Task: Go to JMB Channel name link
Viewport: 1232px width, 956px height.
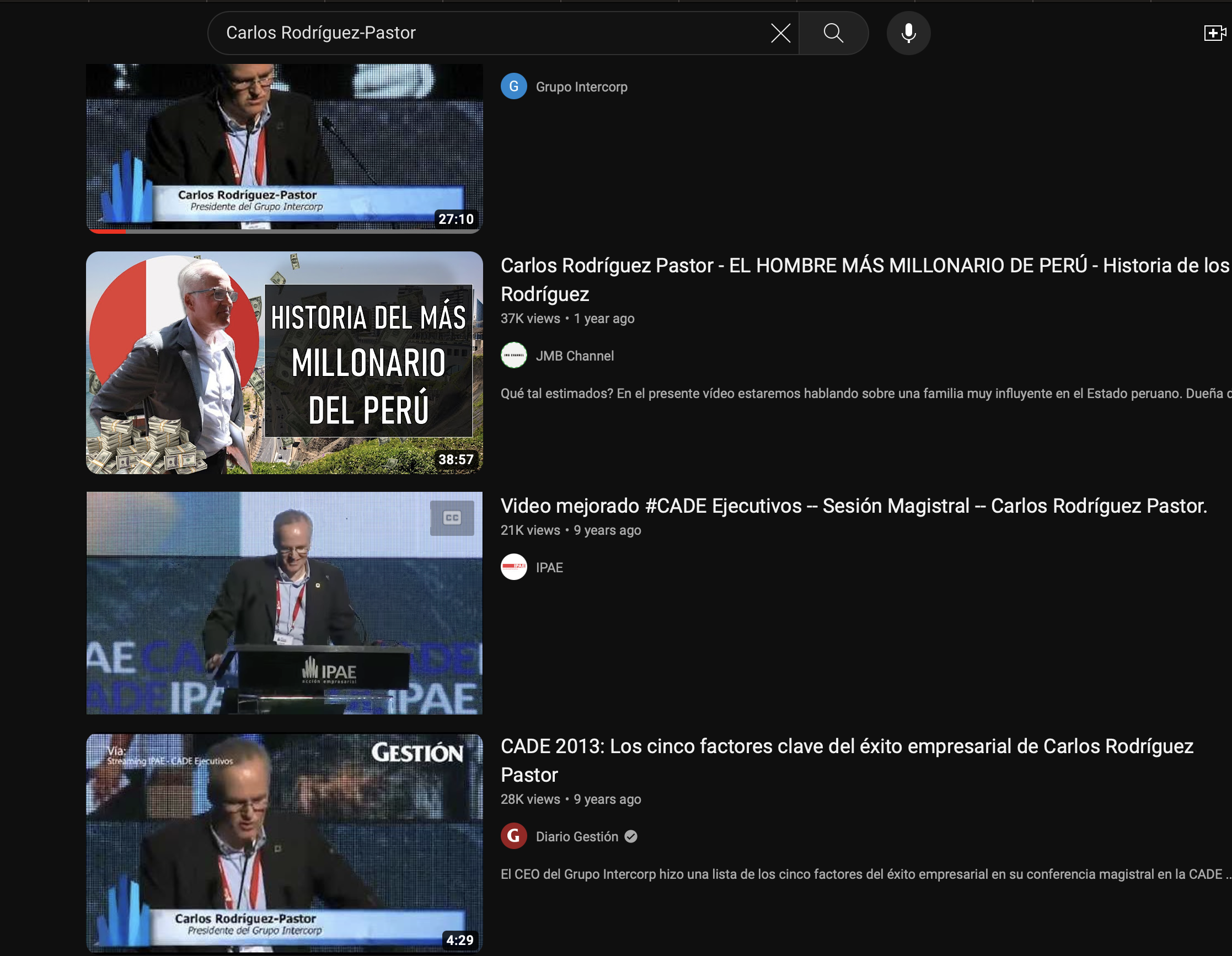Action: coord(575,356)
